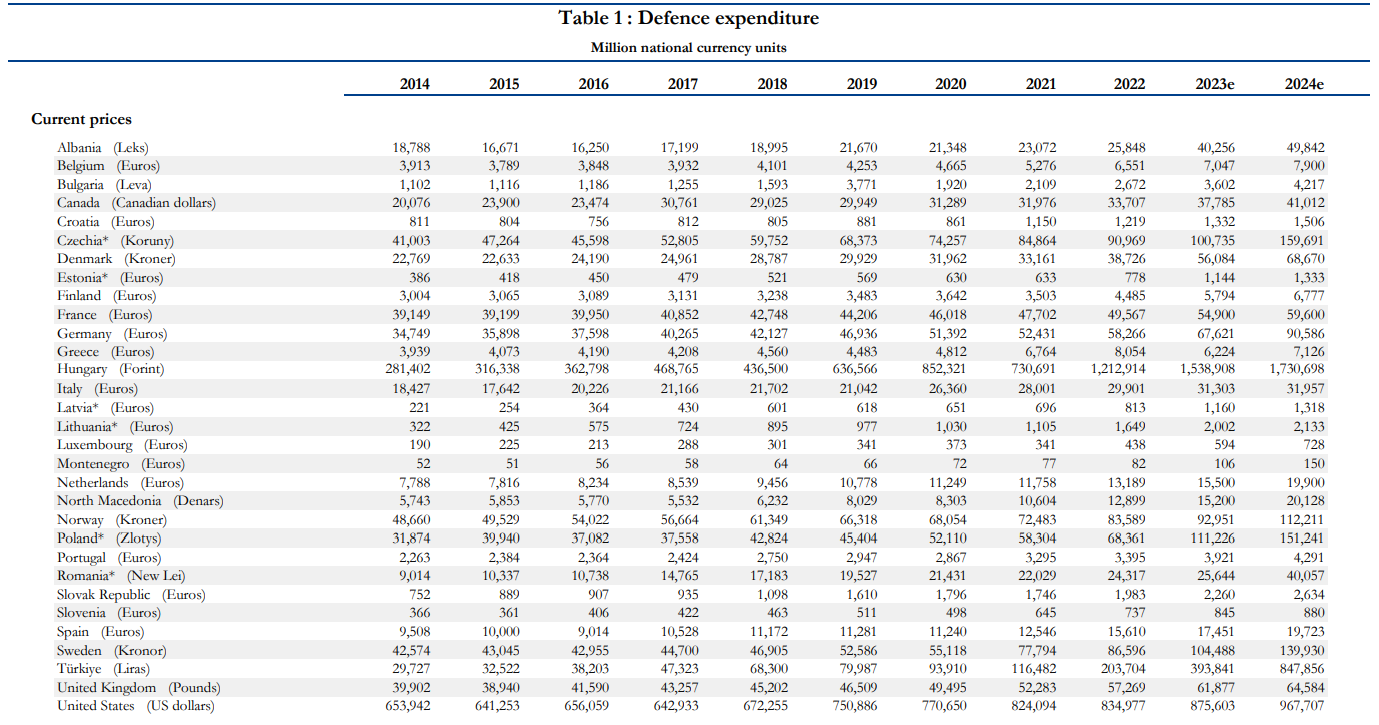Click the 'Canada (Canadian dollars)' row label
The height and width of the screenshot is (725, 1379).
[x=136, y=203]
